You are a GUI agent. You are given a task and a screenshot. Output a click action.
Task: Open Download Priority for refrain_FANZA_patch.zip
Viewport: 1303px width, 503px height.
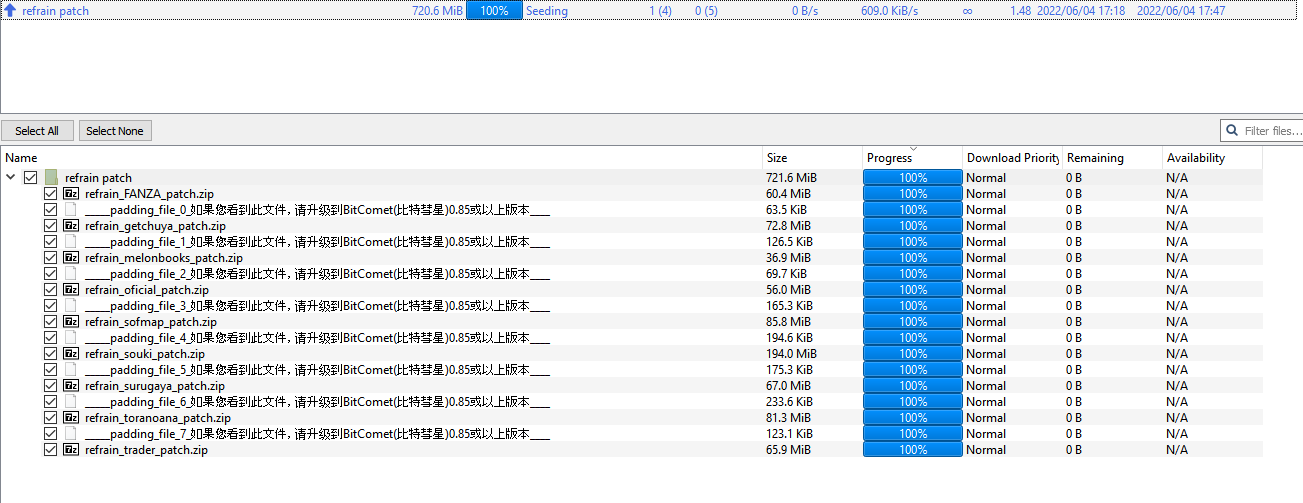(1012, 194)
